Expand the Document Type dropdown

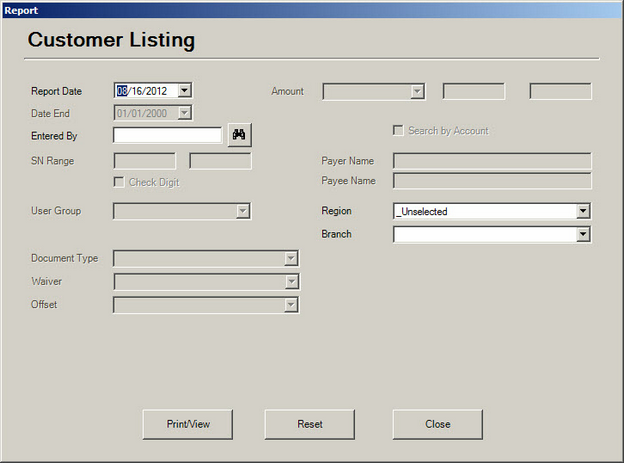click(291, 258)
